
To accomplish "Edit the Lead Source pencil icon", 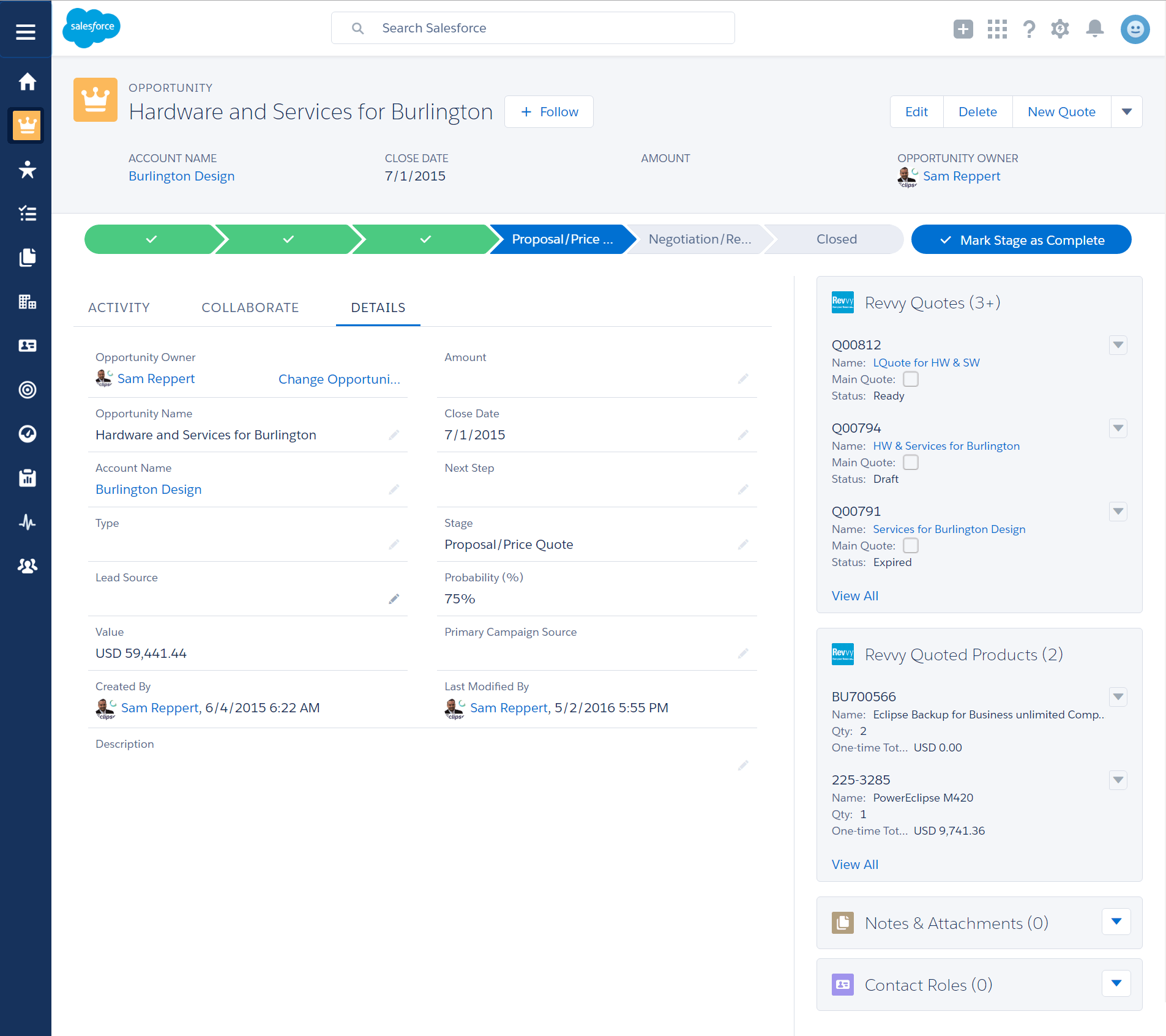I will pyautogui.click(x=394, y=598).
